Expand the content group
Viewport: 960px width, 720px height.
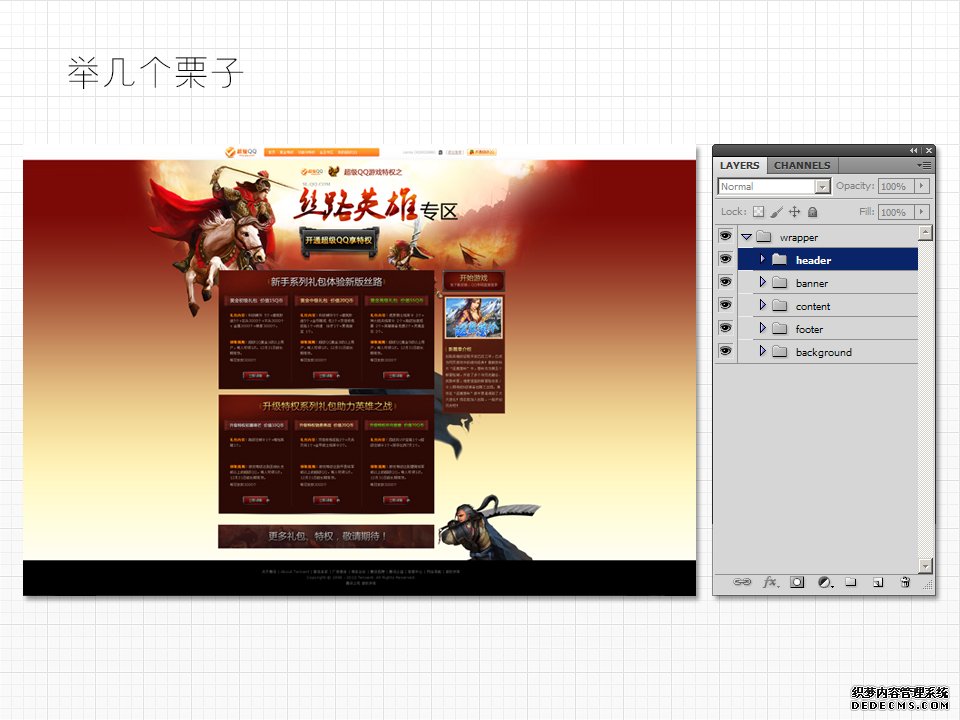coord(762,305)
